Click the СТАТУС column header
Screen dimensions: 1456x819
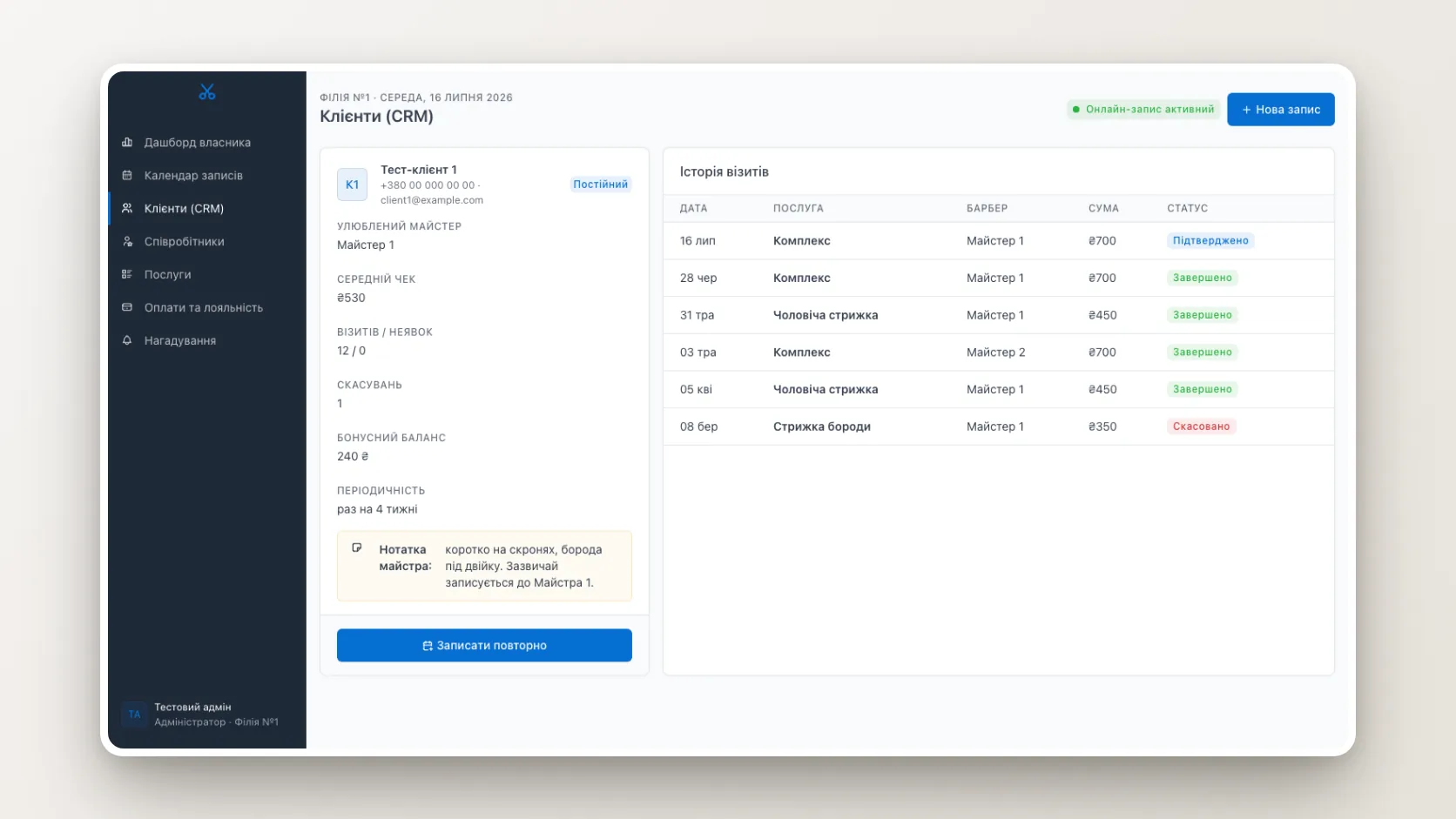pyautogui.click(x=1187, y=209)
